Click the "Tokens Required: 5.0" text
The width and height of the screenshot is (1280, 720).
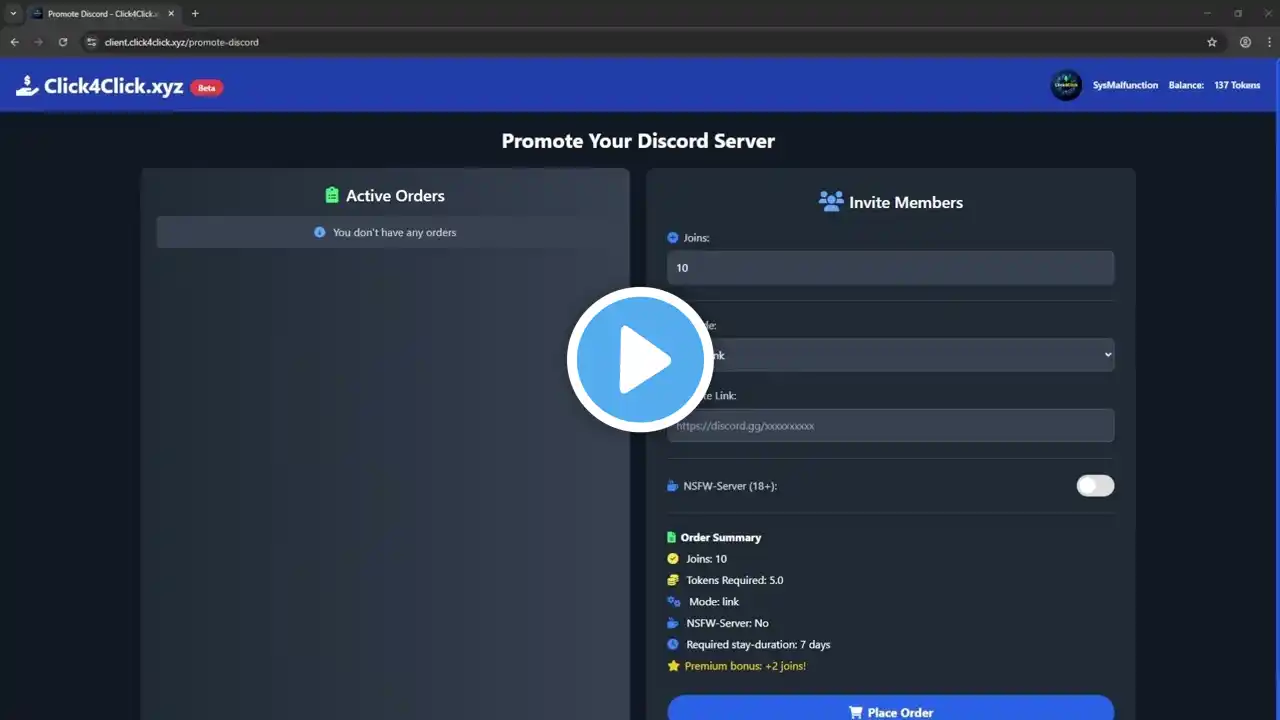(735, 580)
